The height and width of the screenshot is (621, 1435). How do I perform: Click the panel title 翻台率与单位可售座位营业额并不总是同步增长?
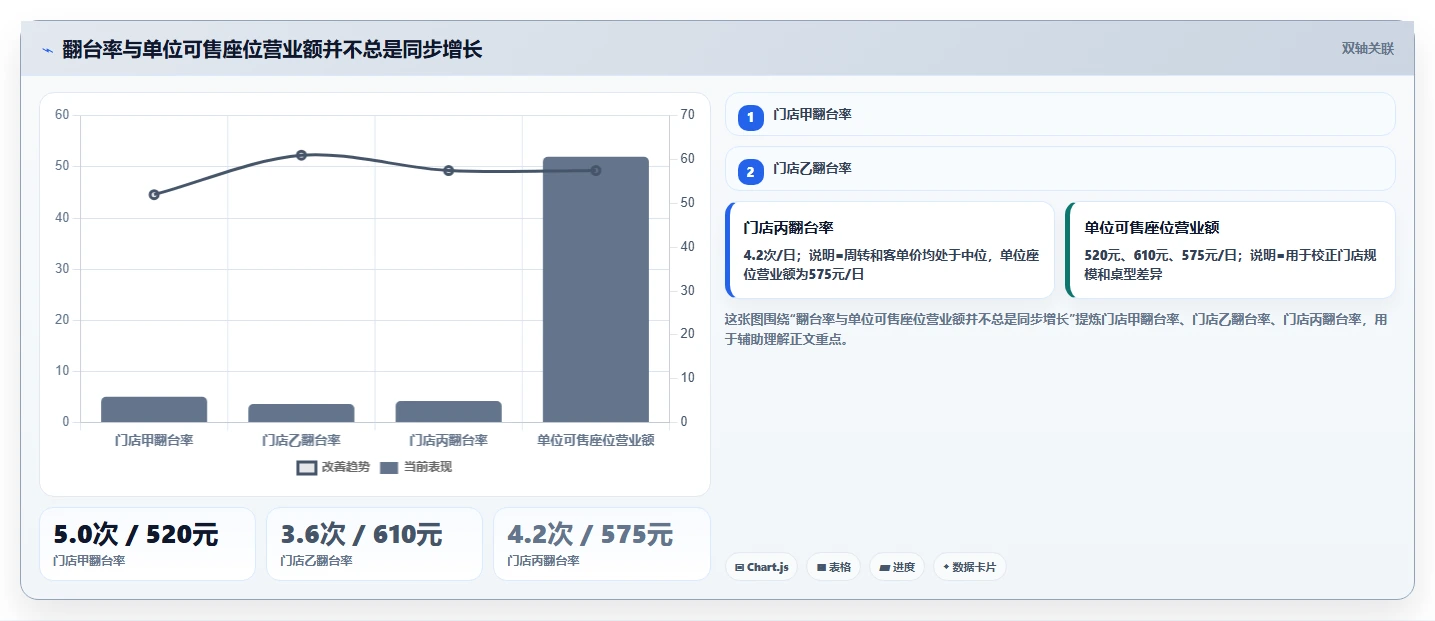pos(272,49)
